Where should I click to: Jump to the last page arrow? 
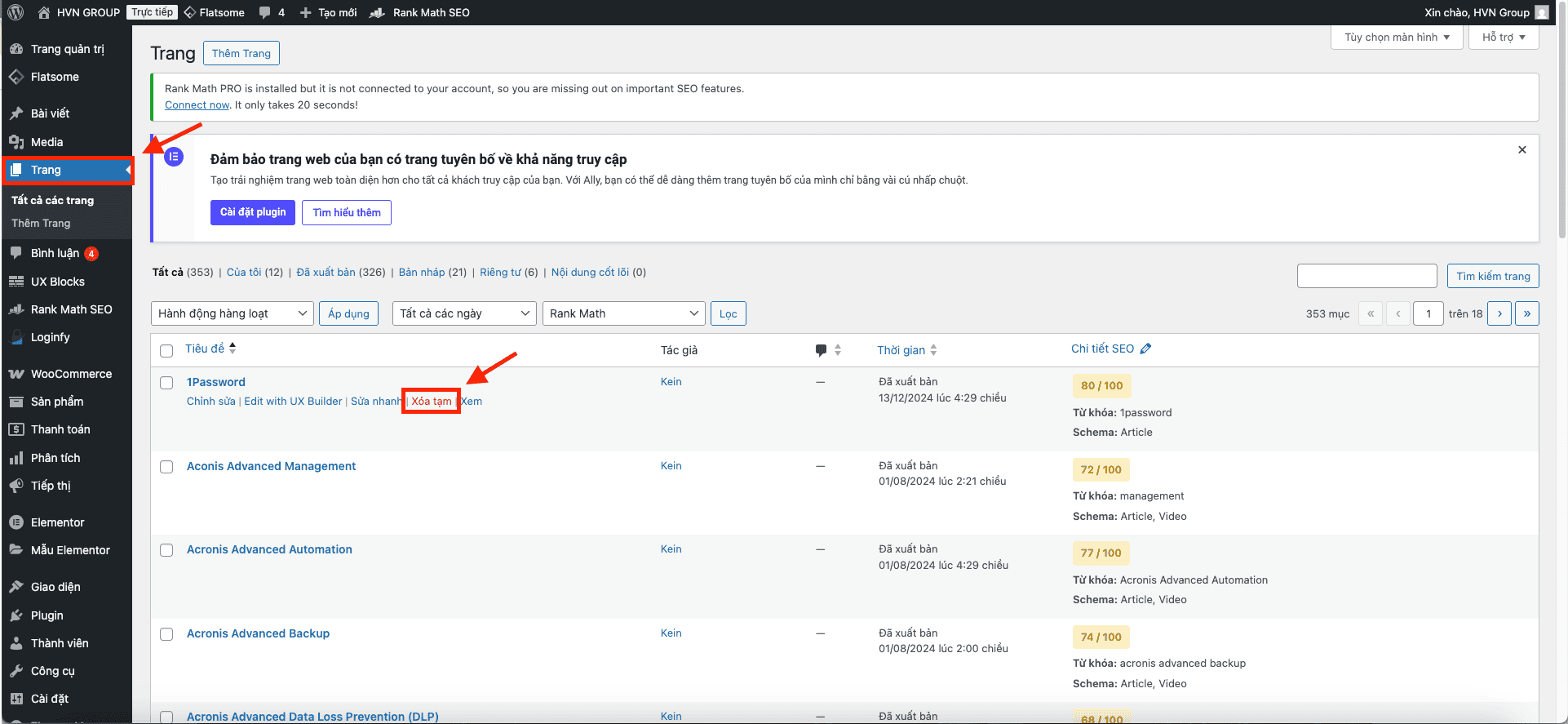point(1527,313)
